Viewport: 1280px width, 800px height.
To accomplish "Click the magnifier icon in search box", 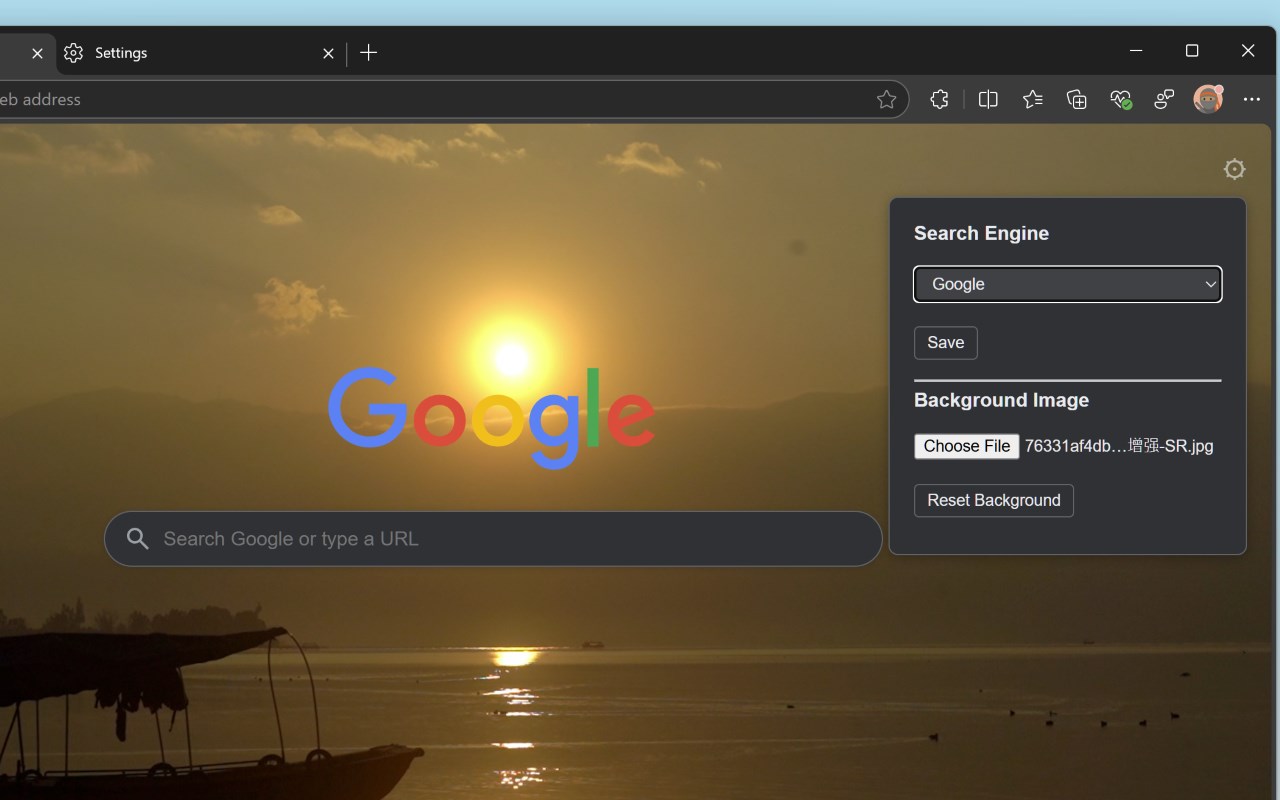I will click(138, 539).
